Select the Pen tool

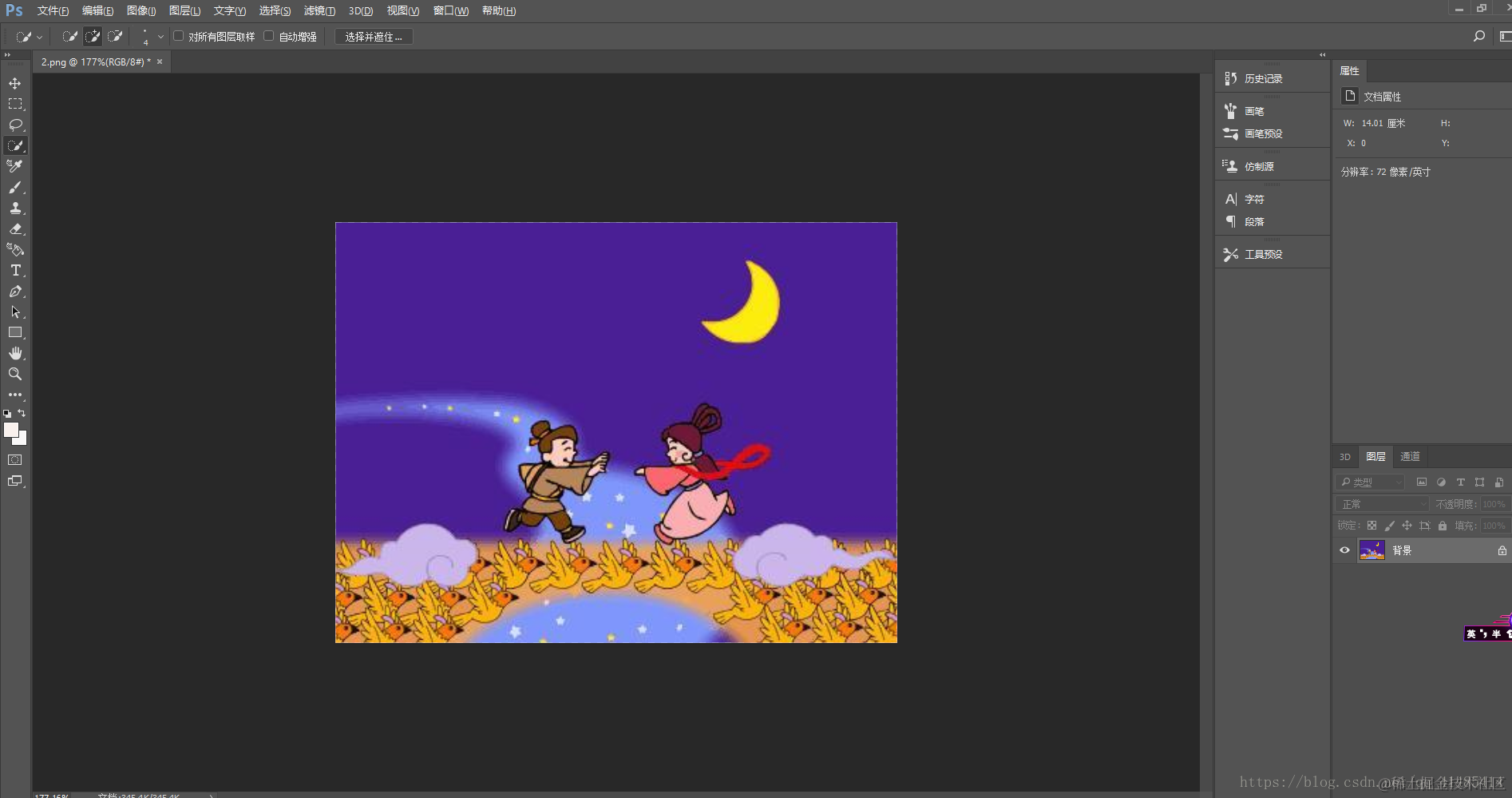[15, 291]
